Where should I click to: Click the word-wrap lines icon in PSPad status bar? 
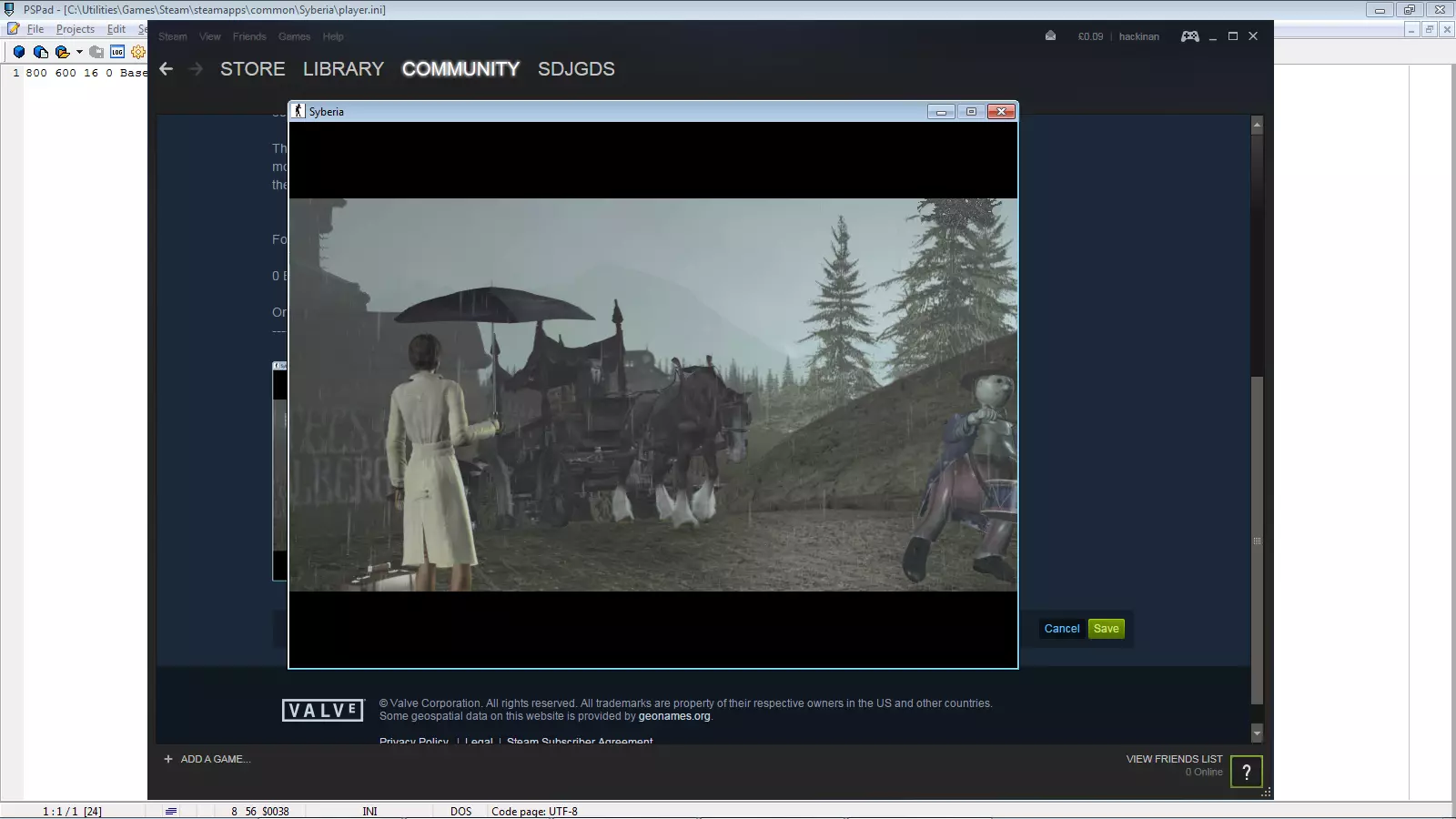(x=170, y=811)
